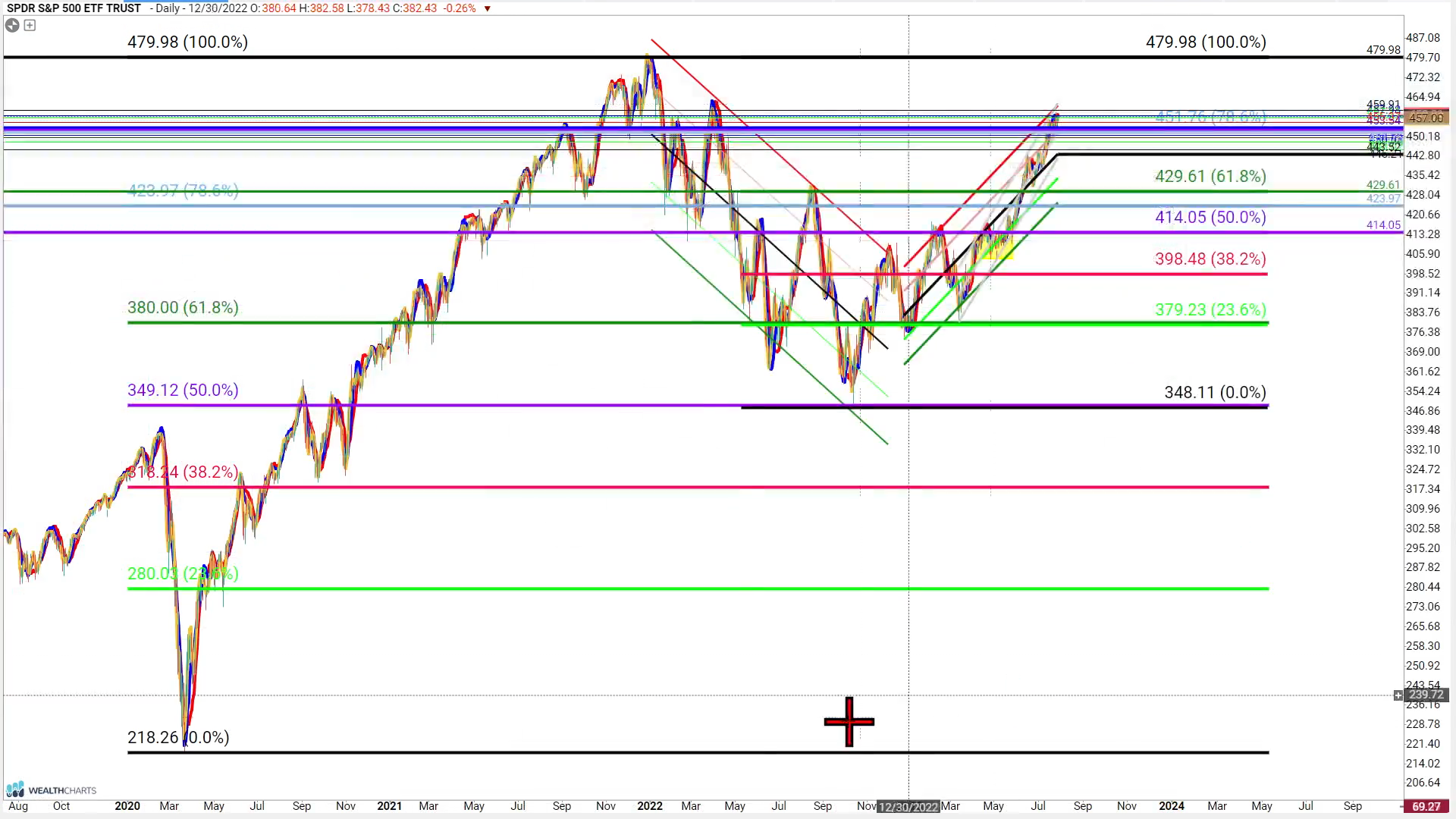
Task: Select the 379.23 (23.6%) Fibonacci label
Action: (1210, 309)
